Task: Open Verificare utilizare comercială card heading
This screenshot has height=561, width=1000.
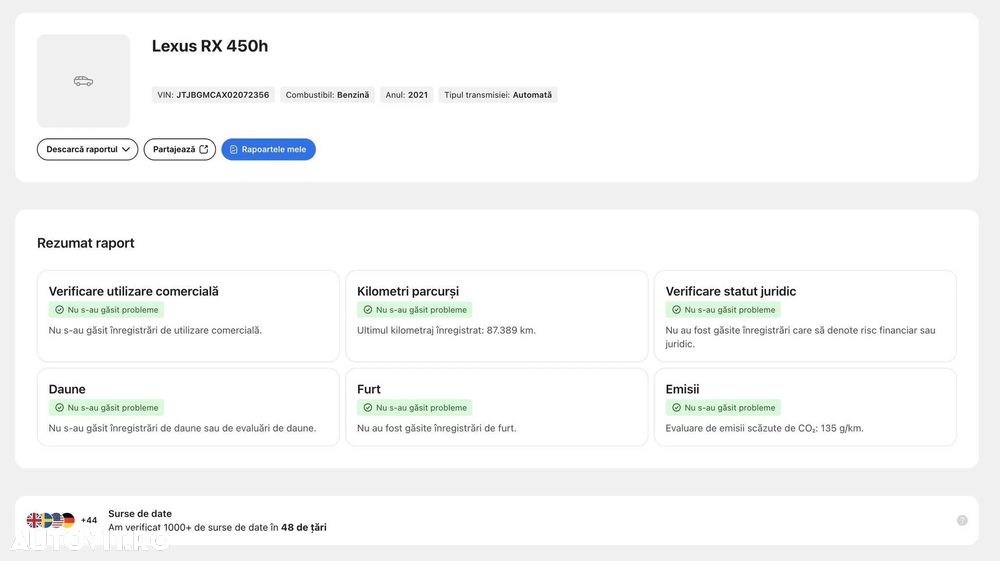Action: click(x=133, y=291)
